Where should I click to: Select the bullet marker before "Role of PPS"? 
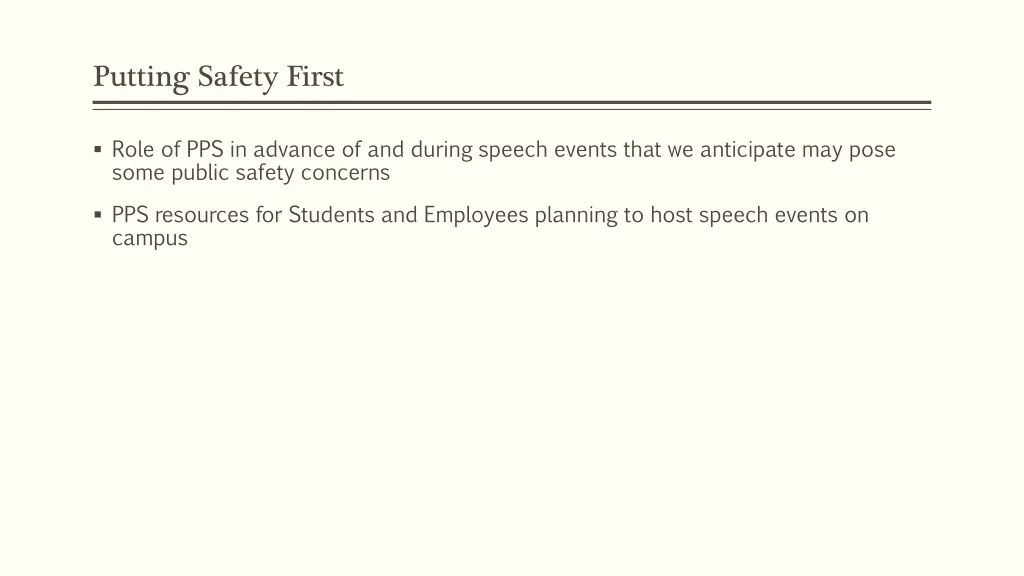click(98, 150)
